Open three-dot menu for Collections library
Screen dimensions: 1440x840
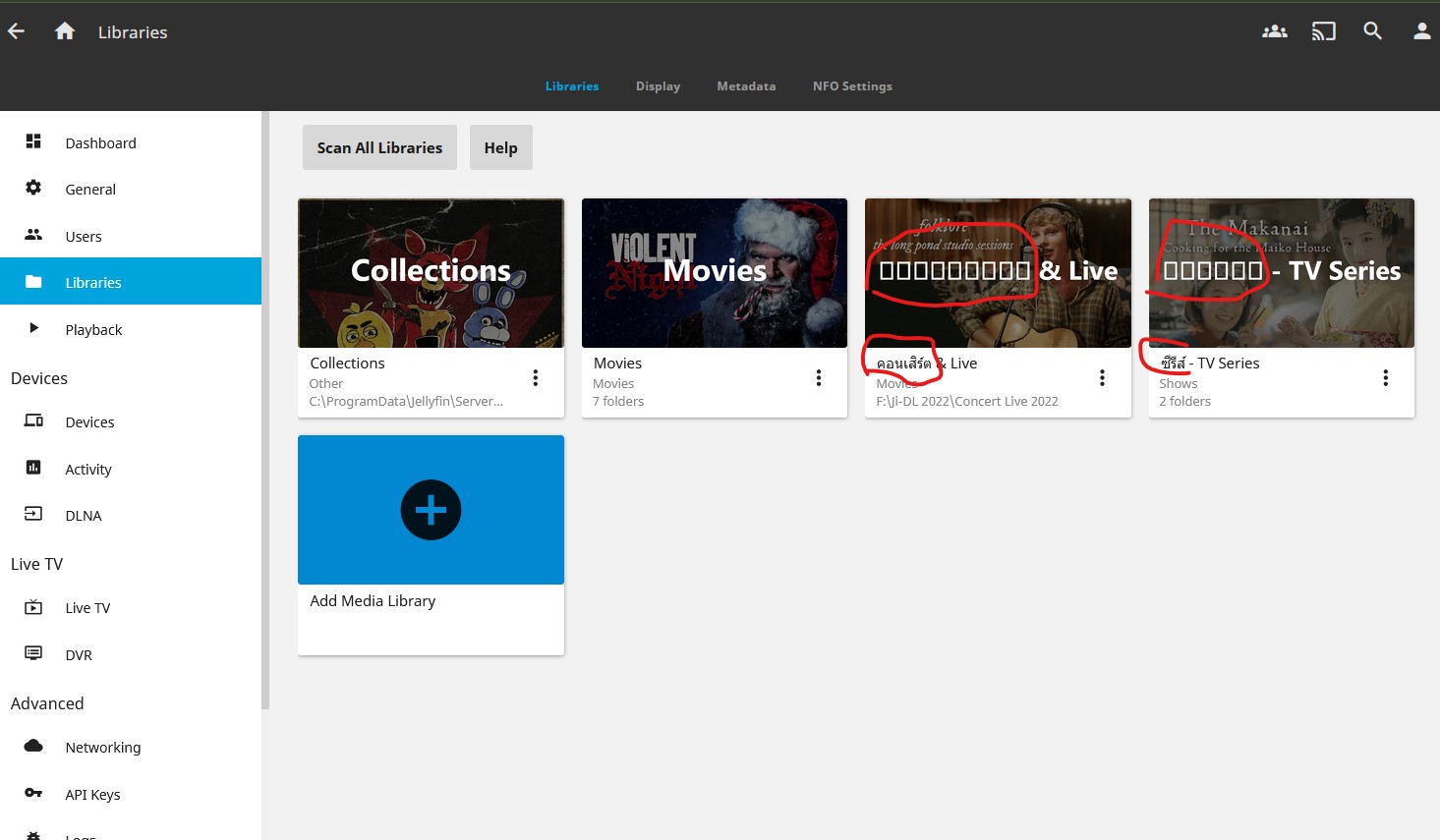(535, 378)
